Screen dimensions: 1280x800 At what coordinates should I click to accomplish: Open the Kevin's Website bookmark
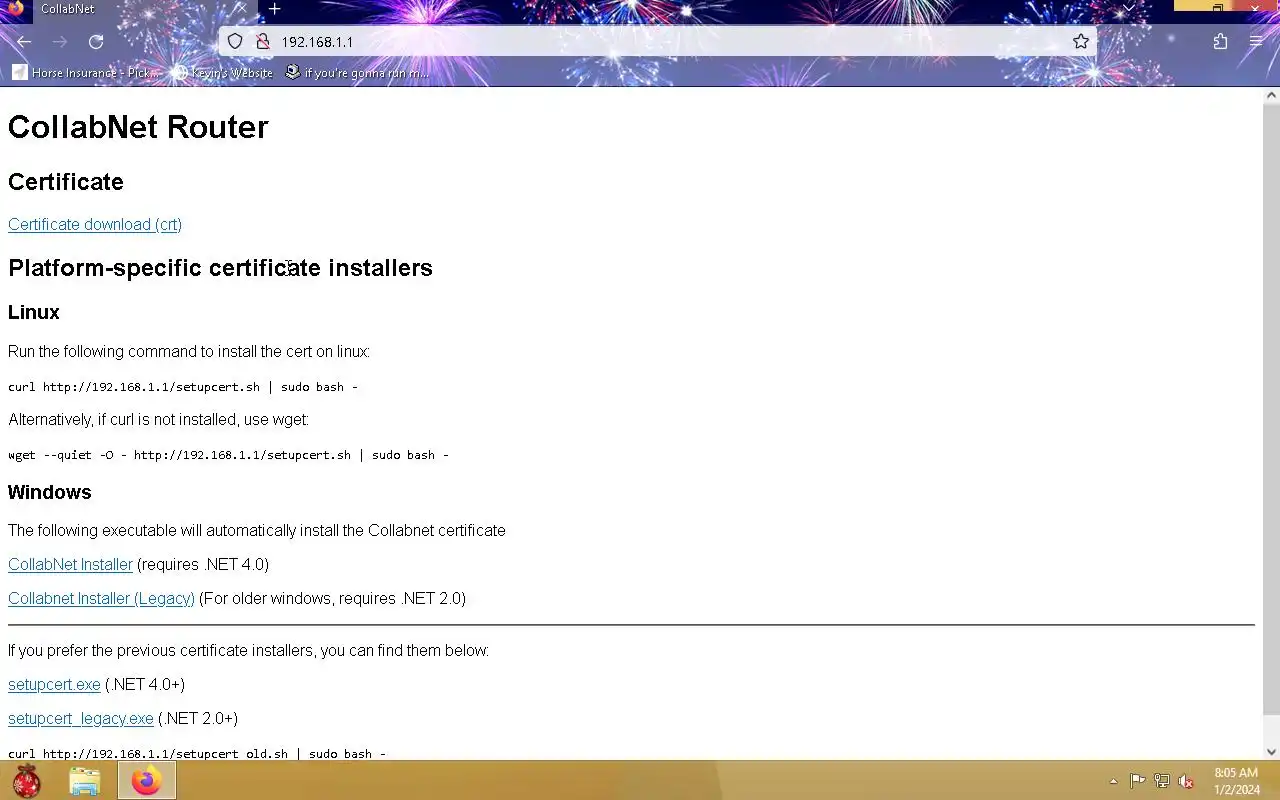pos(222,72)
